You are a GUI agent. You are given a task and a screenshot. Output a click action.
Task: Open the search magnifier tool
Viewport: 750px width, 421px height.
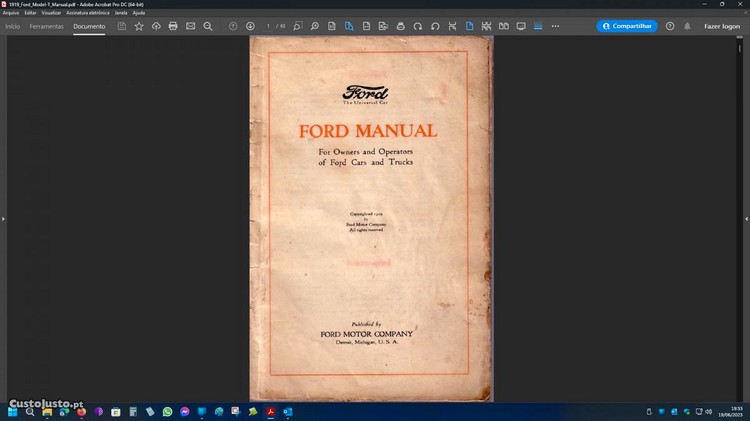tap(208, 26)
